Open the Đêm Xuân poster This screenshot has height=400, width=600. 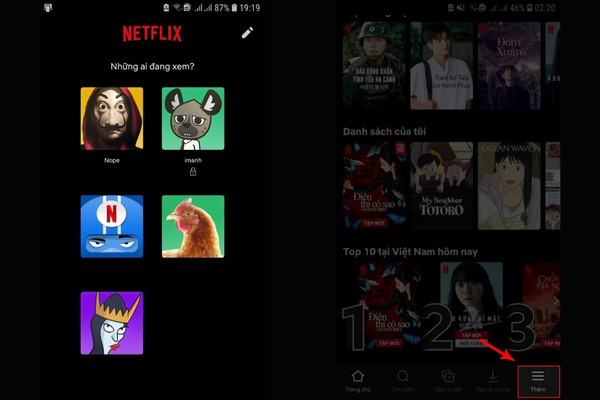[x=509, y=65]
